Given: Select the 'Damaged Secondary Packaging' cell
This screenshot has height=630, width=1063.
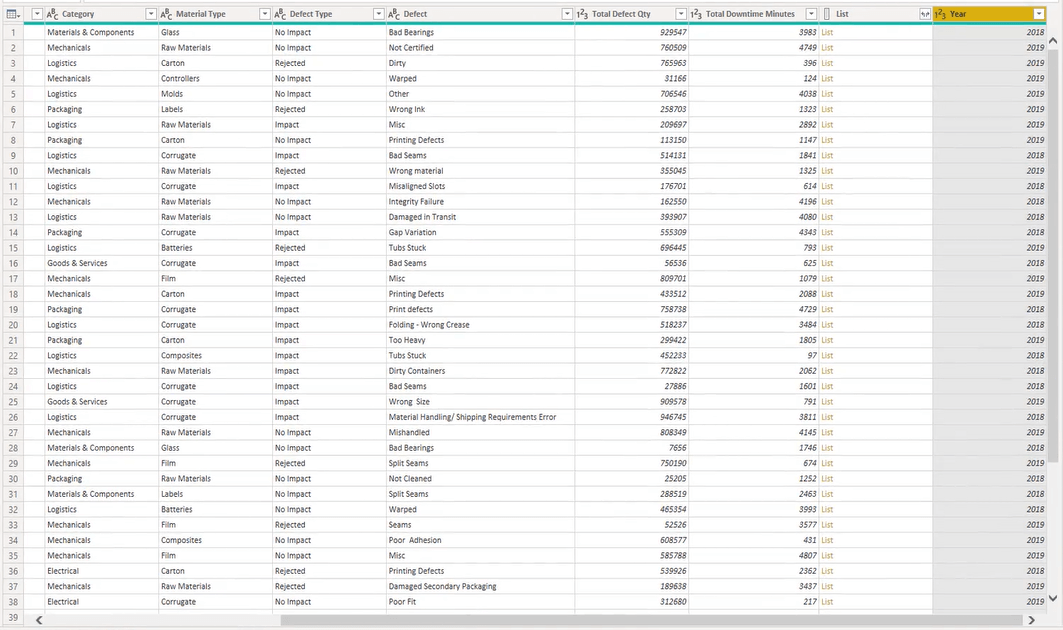Looking at the screenshot, I should click(x=481, y=587).
